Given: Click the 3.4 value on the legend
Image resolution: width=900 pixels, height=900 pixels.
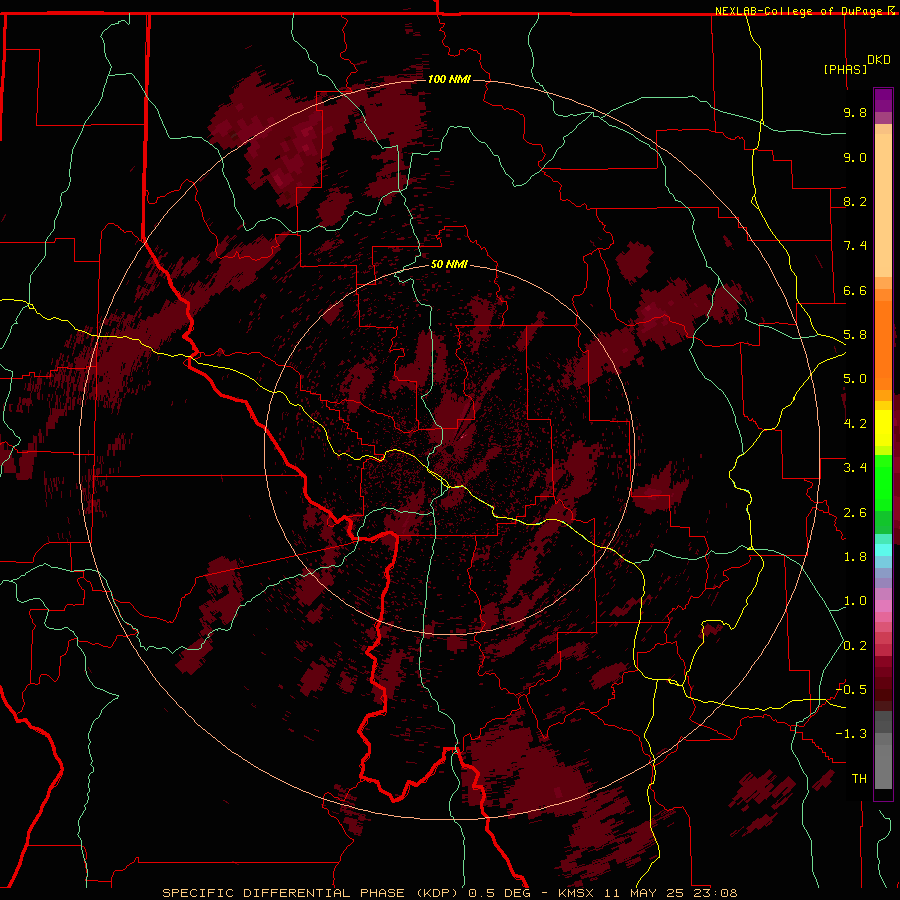Looking at the screenshot, I should [855, 468].
